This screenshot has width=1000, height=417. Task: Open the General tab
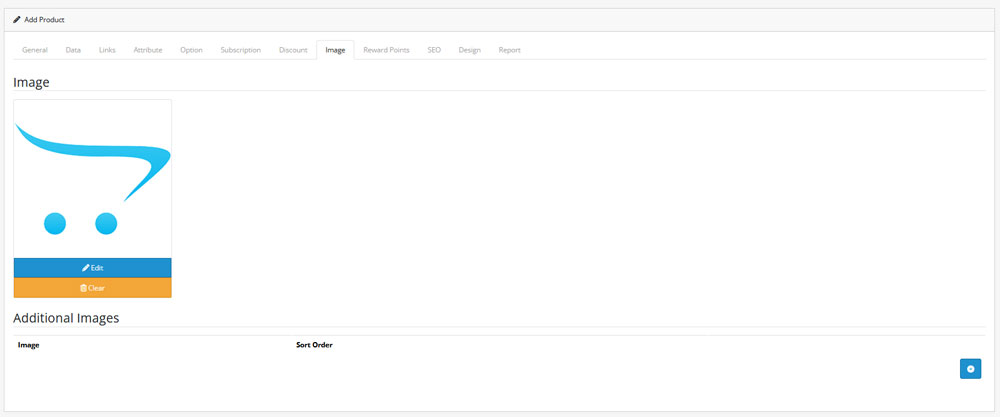point(34,50)
